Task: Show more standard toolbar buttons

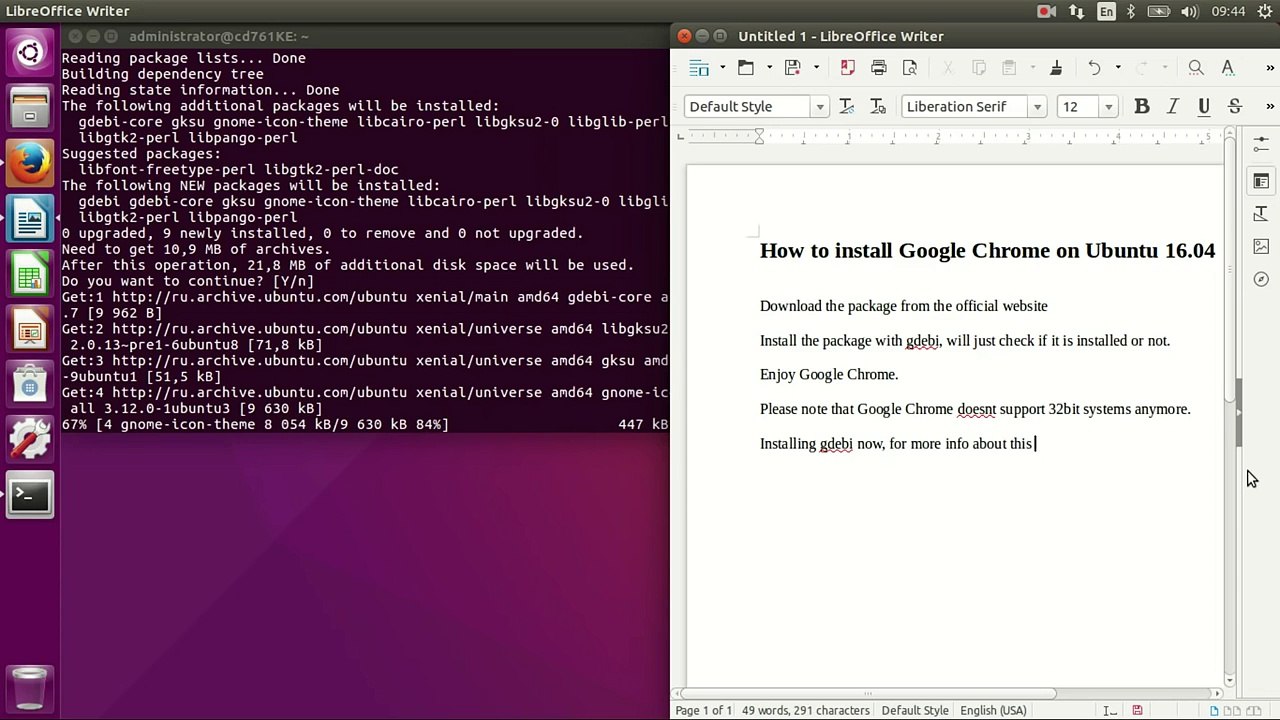Action: pos(1270,68)
